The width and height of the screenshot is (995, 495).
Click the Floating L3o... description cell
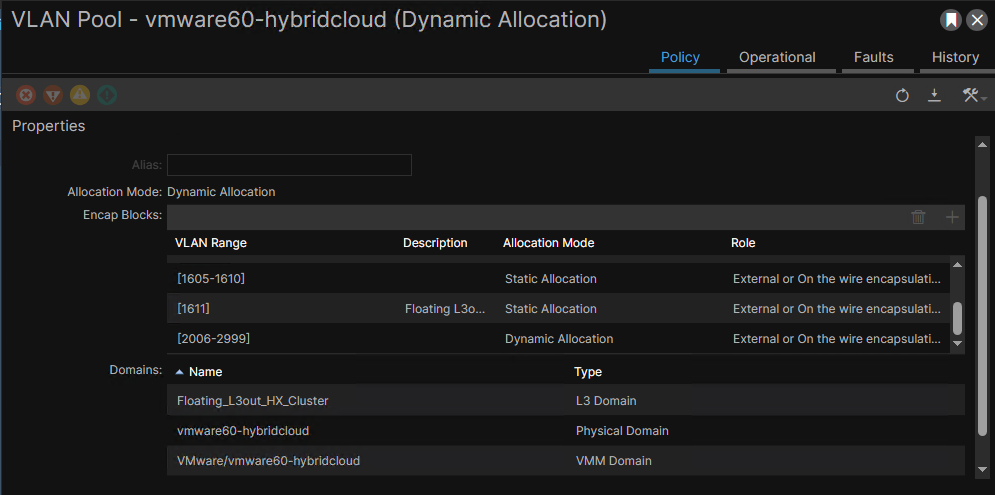446,308
